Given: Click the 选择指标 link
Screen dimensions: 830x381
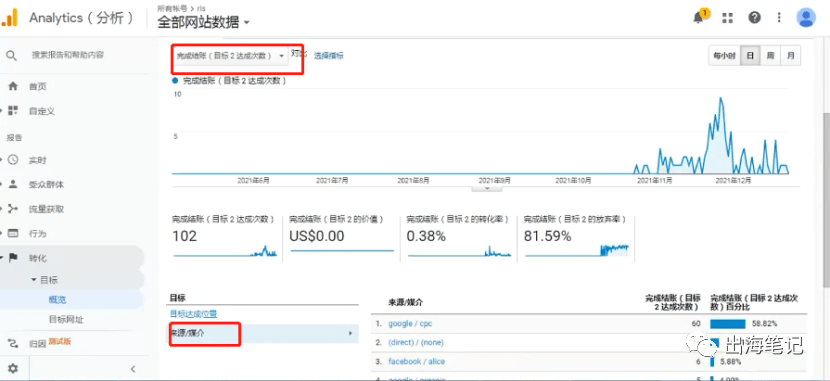Looking at the screenshot, I should pyautogui.click(x=329, y=56).
